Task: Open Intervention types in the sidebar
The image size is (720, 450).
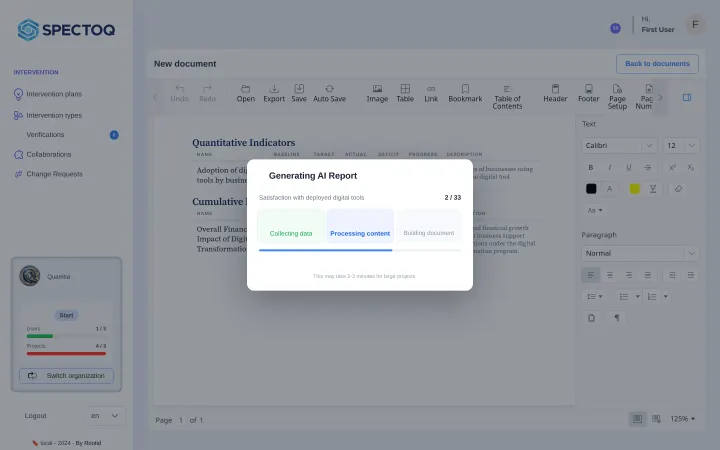Action: pos(54,115)
